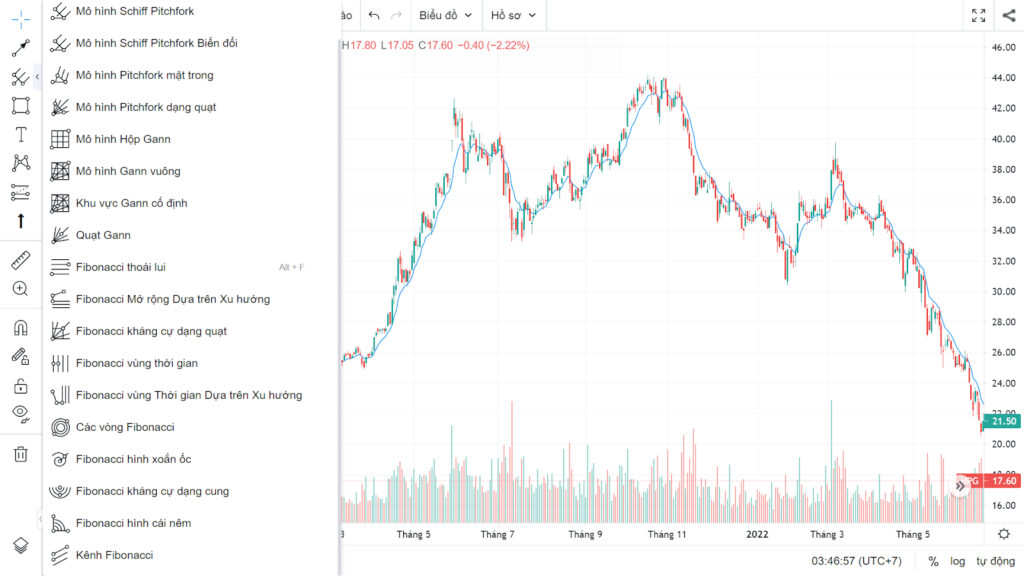Viewport: 1024px width, 576px height.
Task: Delete drawings with the trash icon
Action: [20, 454]
